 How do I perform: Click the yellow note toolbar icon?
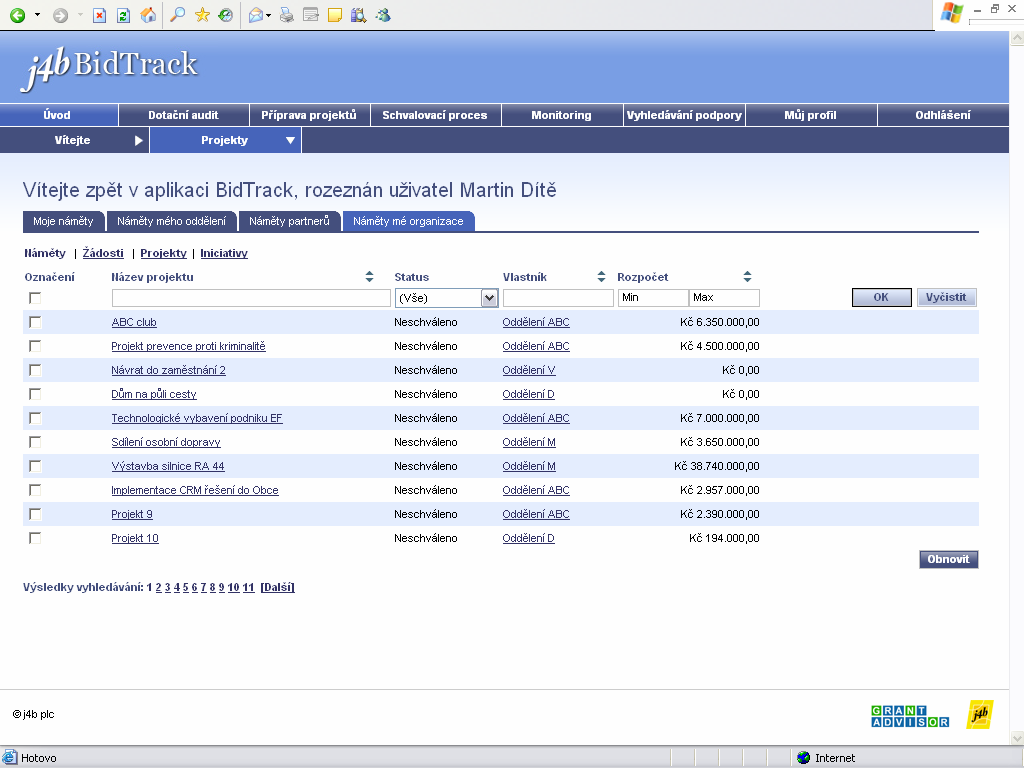(x=334, y=15)
